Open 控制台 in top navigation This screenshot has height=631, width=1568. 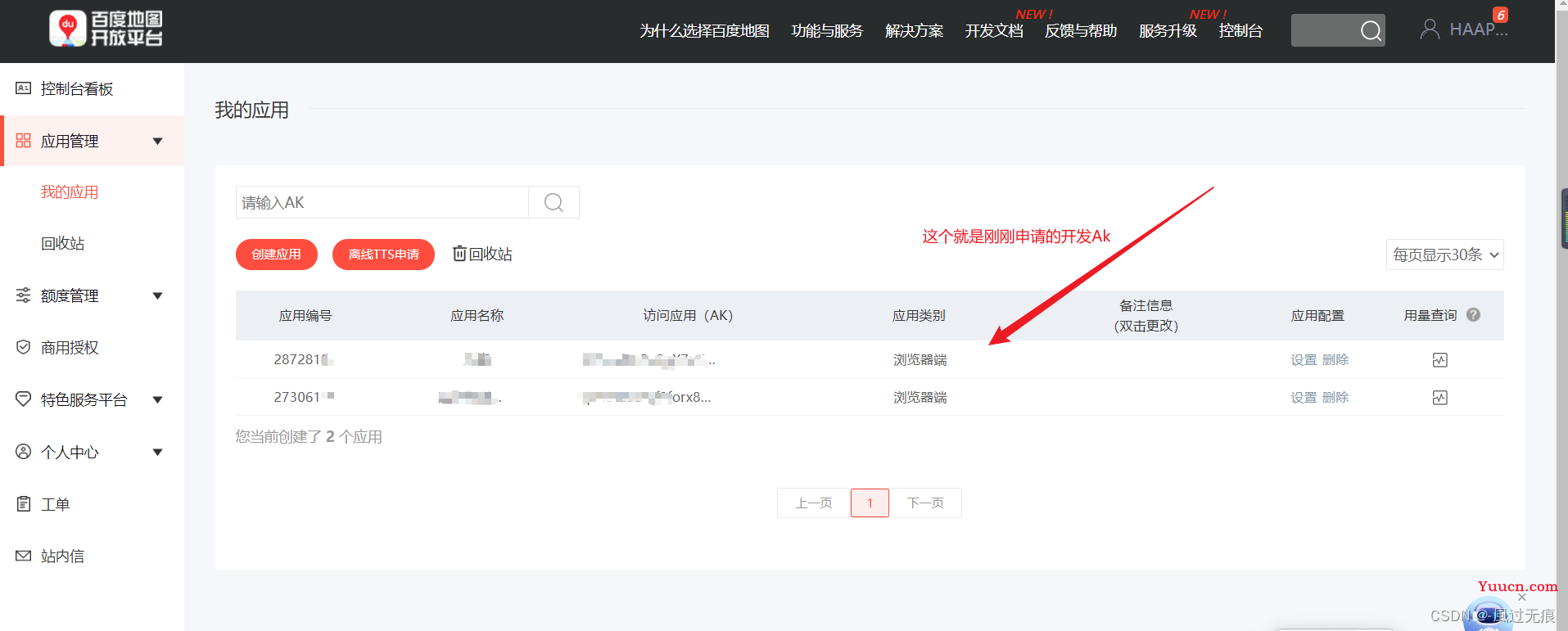[x=1240, y=31]
